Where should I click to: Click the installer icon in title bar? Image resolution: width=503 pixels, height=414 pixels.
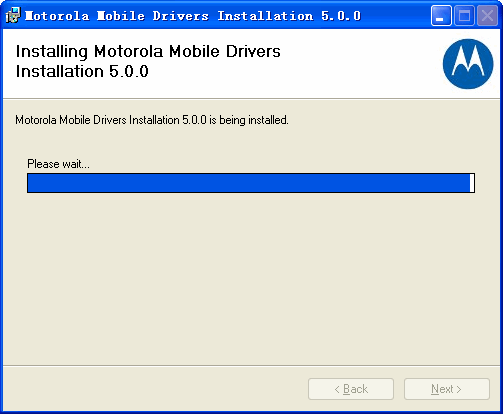coord(13,15)
